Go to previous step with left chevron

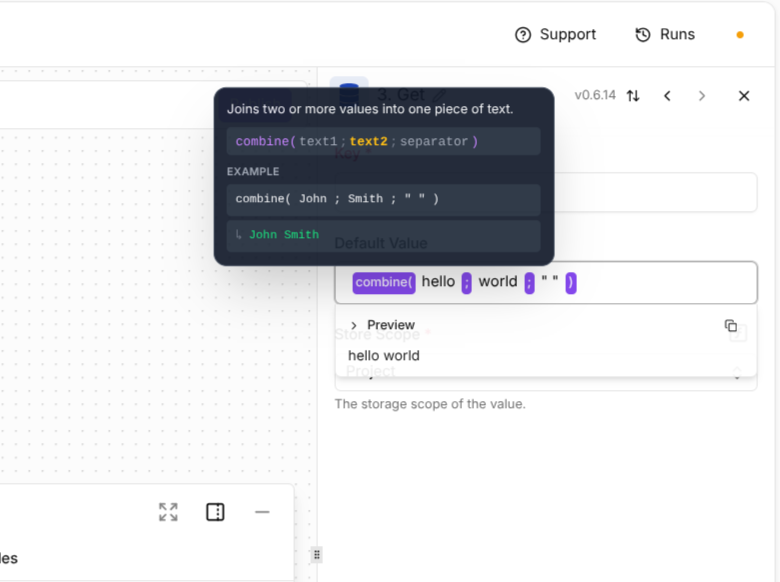point(668,96)
